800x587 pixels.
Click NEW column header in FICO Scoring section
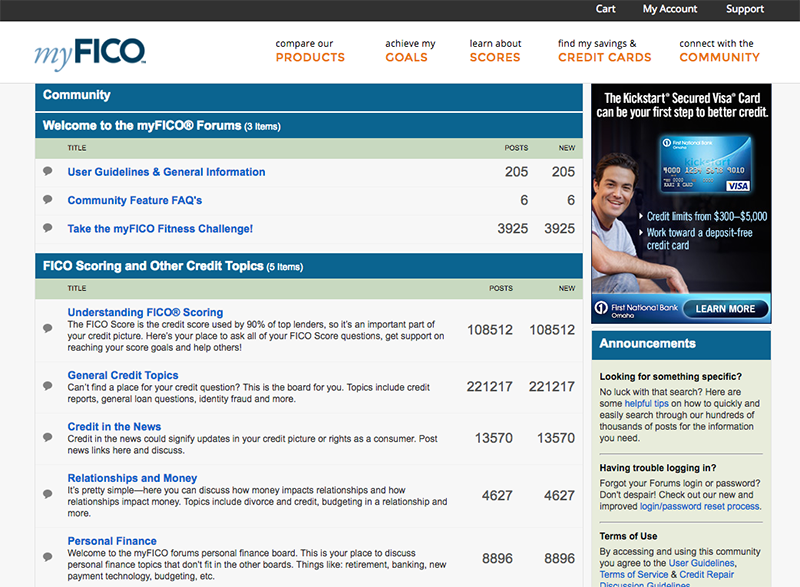(566, 288)
